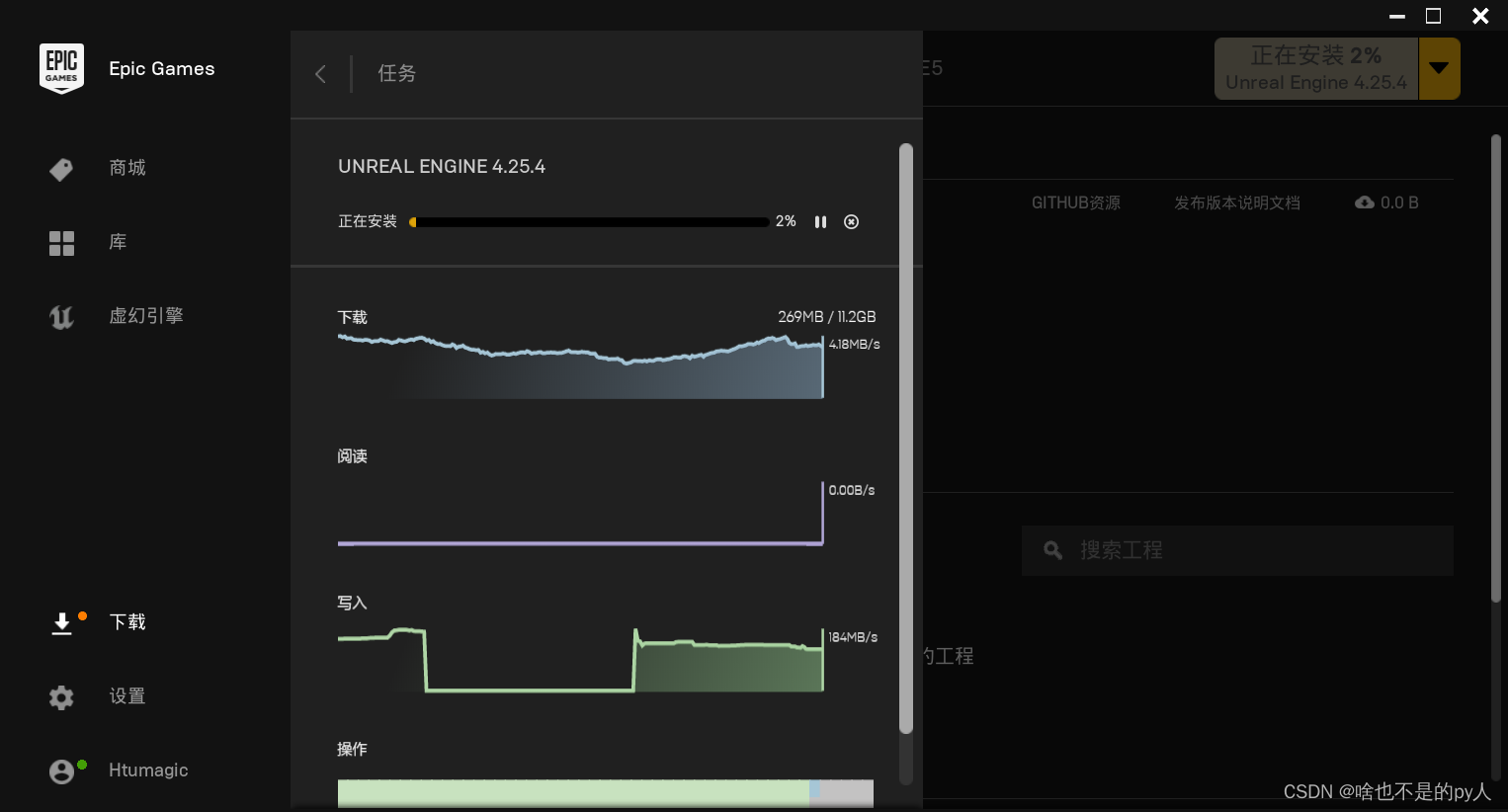
Task: Open the 发布版本说明文档 link
Action: point(1237,203)
